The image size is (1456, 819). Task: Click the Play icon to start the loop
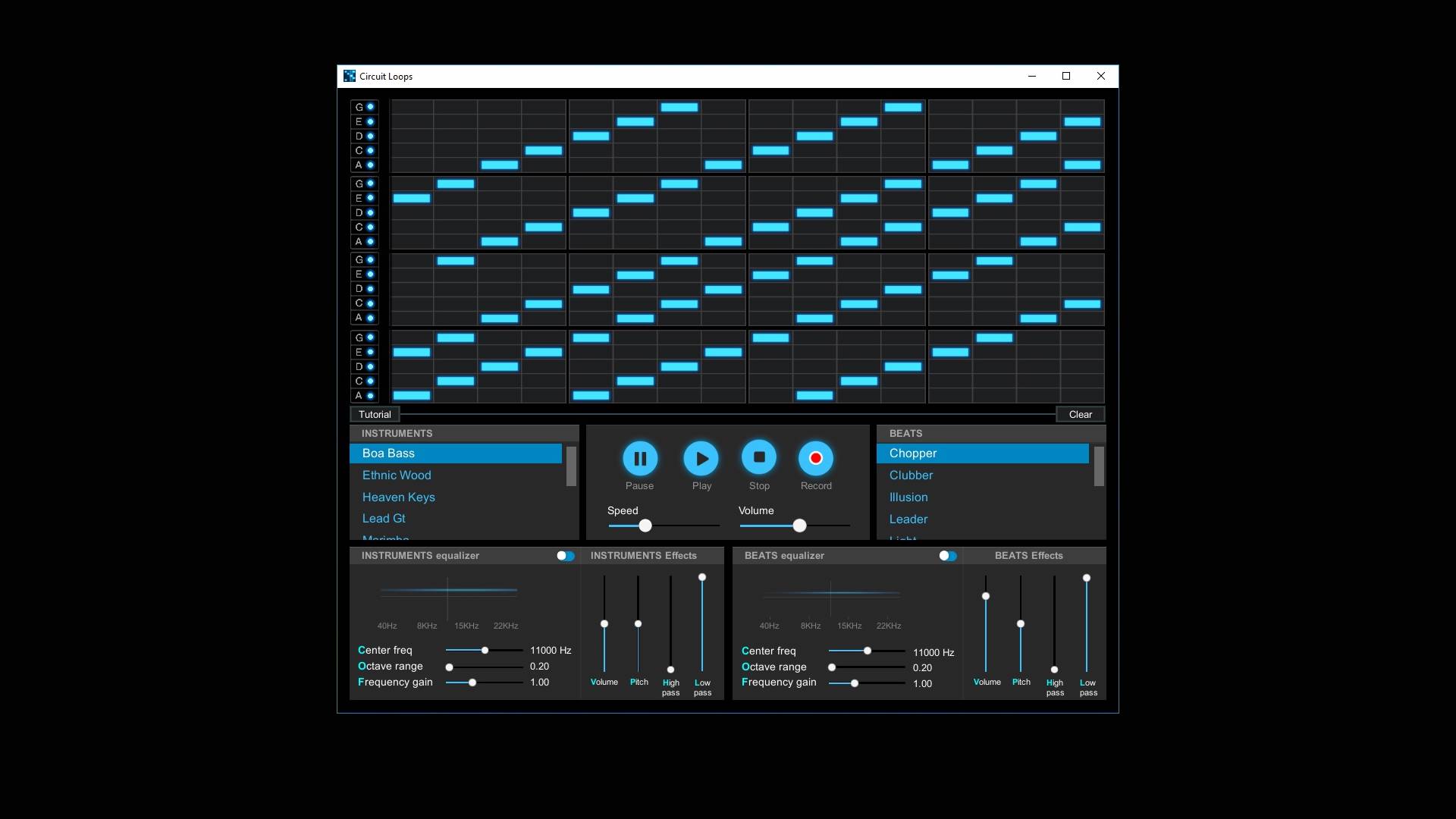(701, 457)
